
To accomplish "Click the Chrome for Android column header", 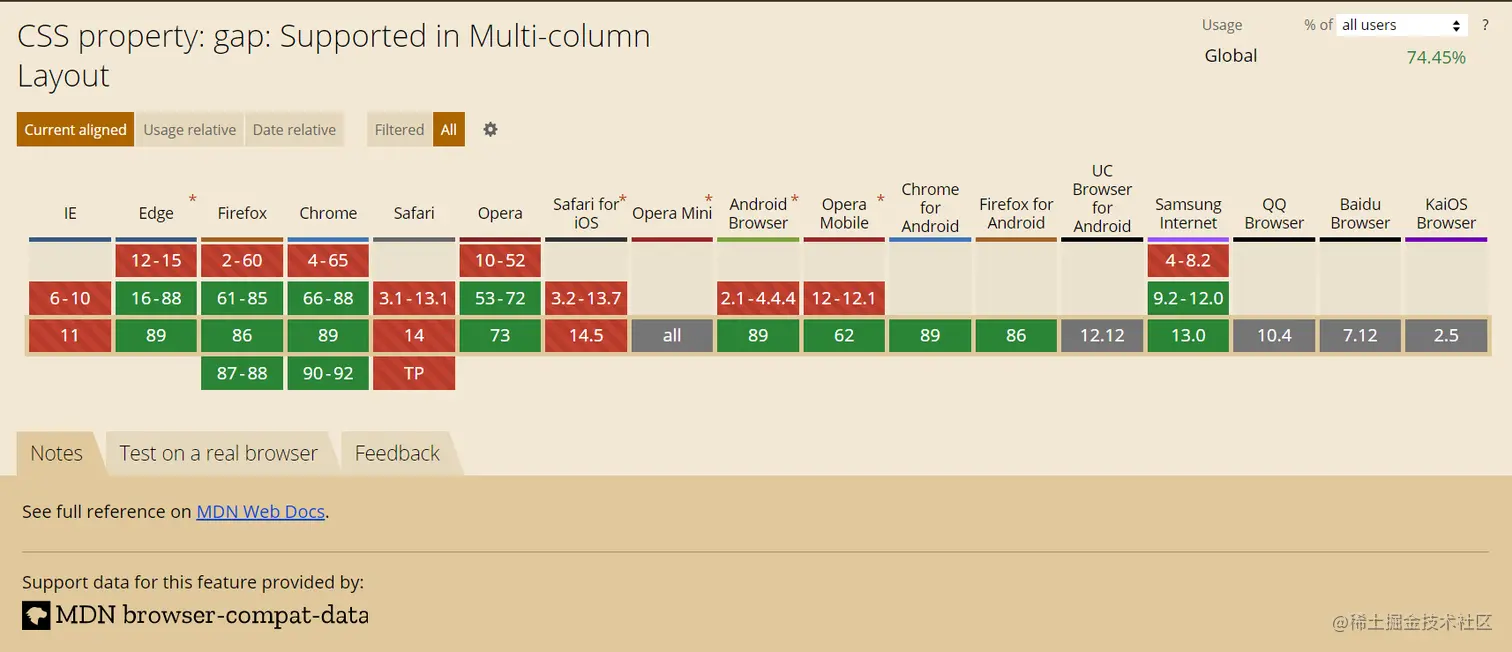I will (x=930, y=207).
